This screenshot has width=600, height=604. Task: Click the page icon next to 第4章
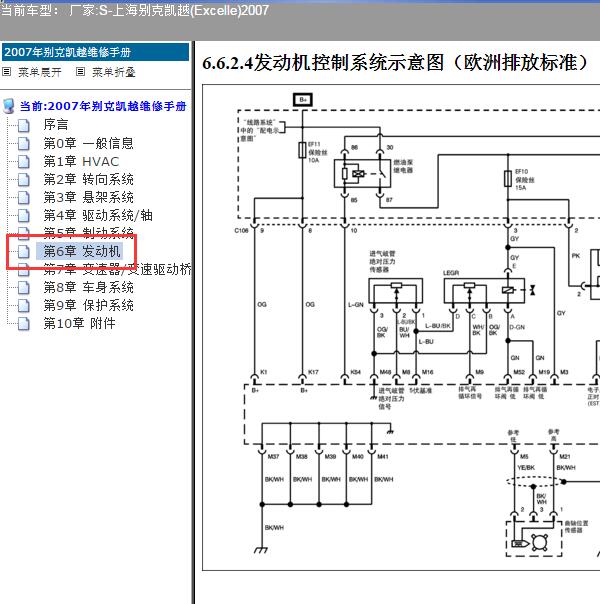click(24, 216)
